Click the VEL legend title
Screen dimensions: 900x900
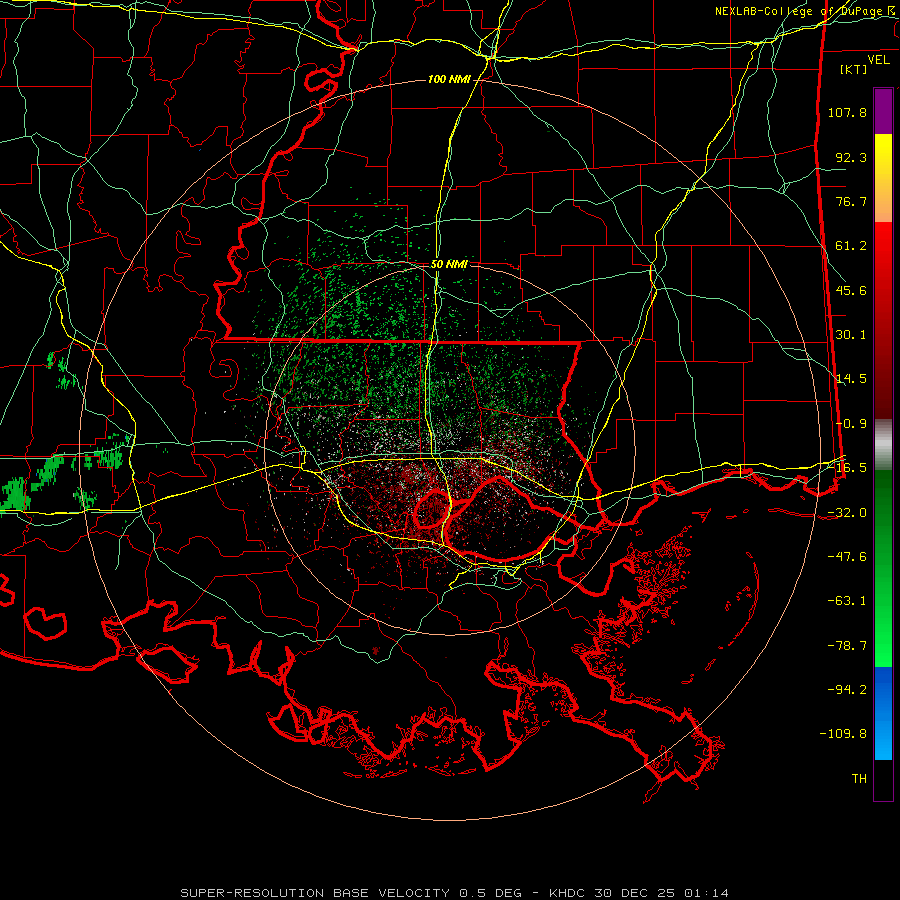(878, 60)
